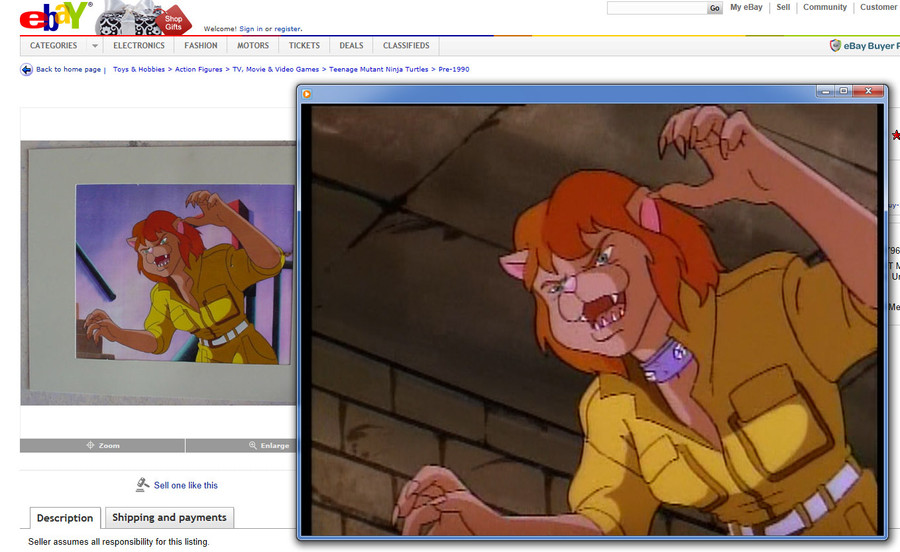Image resolution: width=900 pixels, height=552 pixels.
Task: Open TV, Movie & Video Games breadcrumb
Action: (276, 69)
